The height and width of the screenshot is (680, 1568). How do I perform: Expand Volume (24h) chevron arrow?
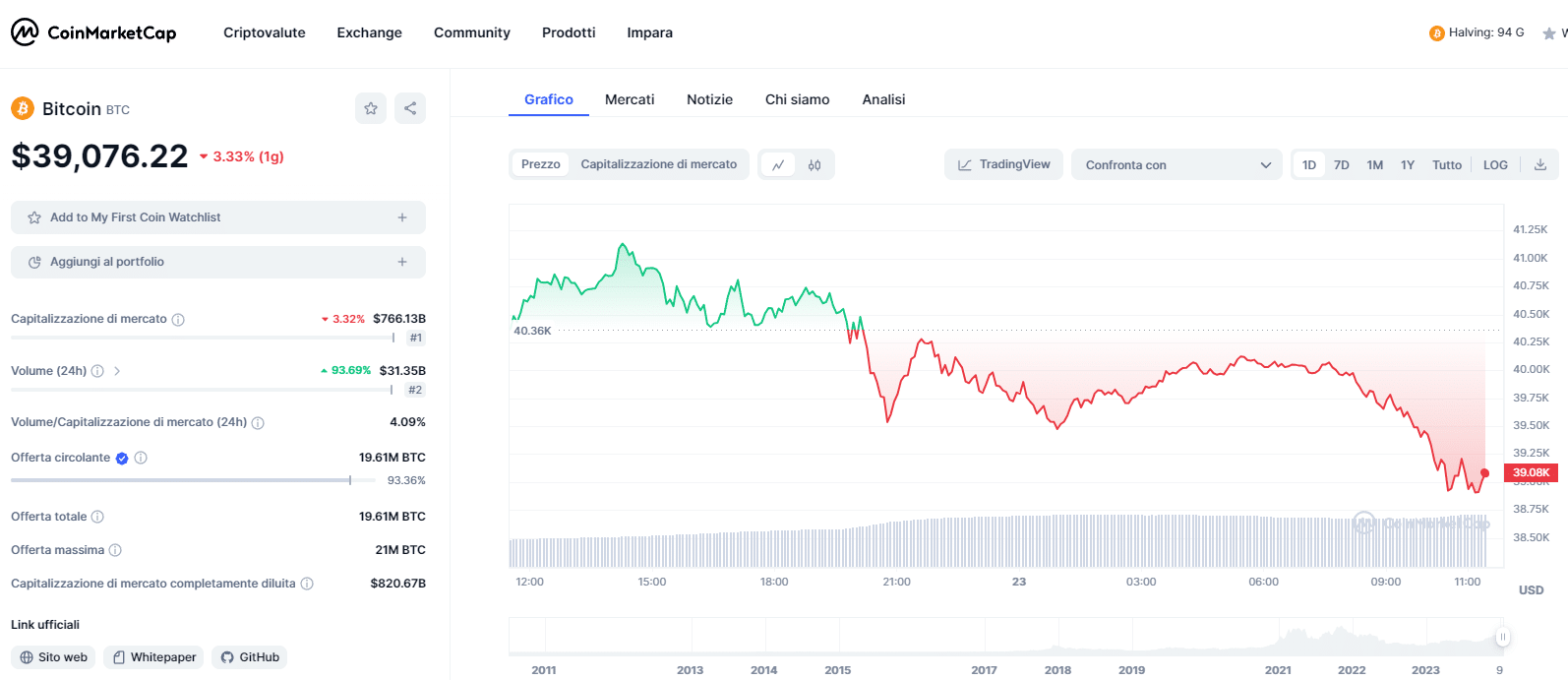click(x=117, y=371)
